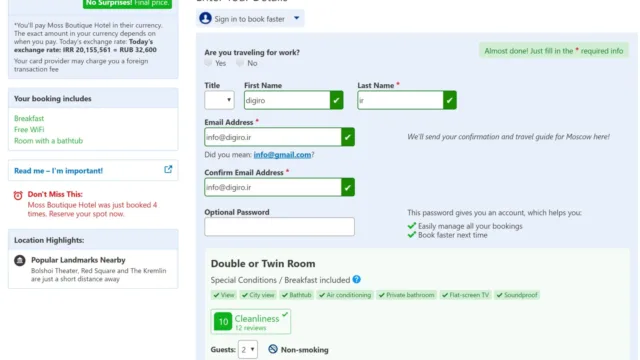This screenshot has width=640, height=360.
Task: Click the Breakfast booking inclusion
Action: (x=29, y=118)
